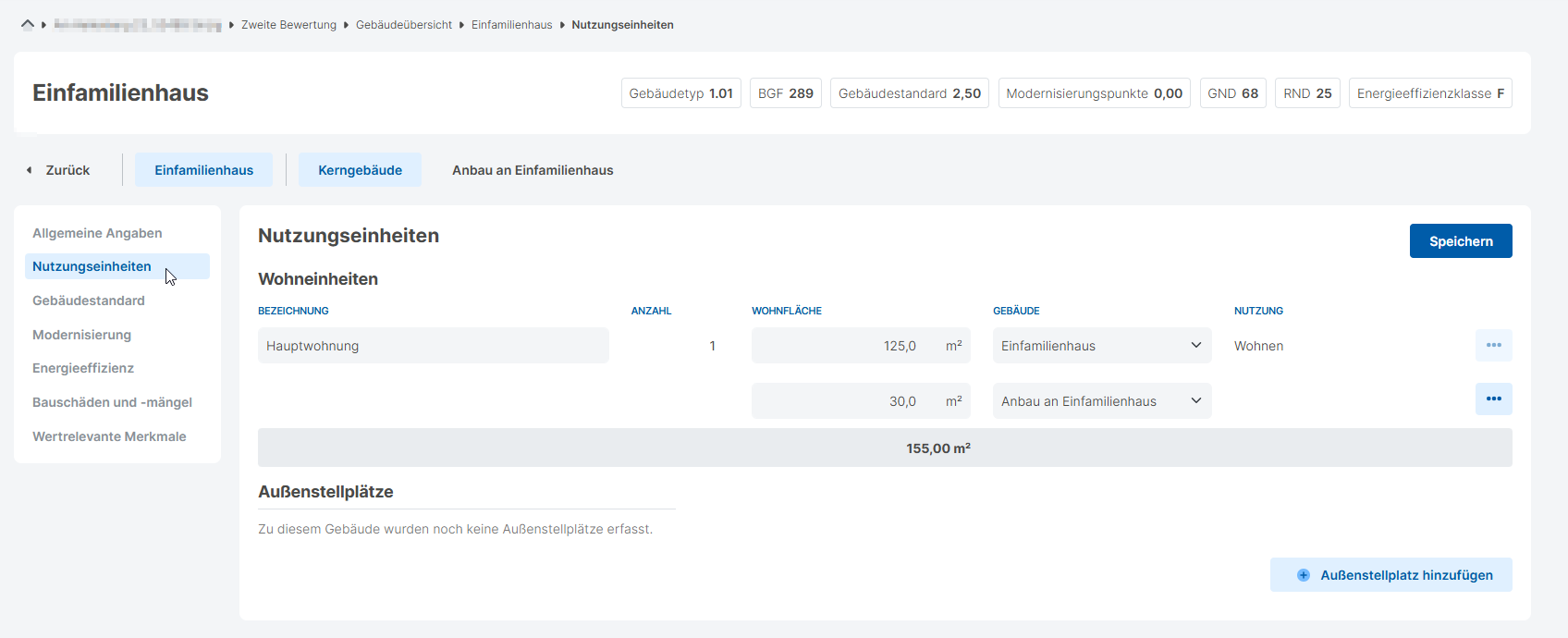Click the Speichern button

pos(1460,241)
